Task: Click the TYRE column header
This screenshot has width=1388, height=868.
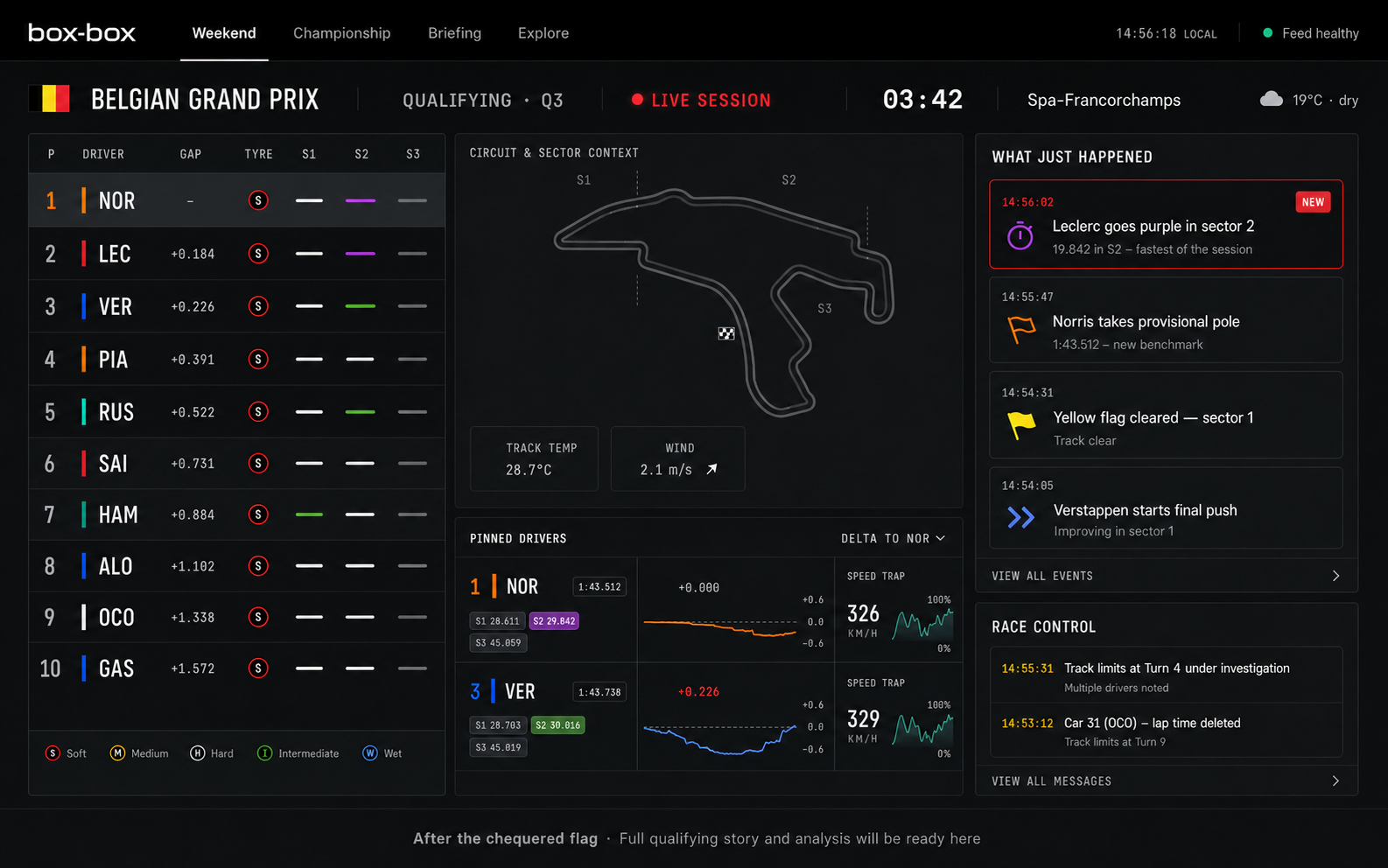Action: click(258, 154)
